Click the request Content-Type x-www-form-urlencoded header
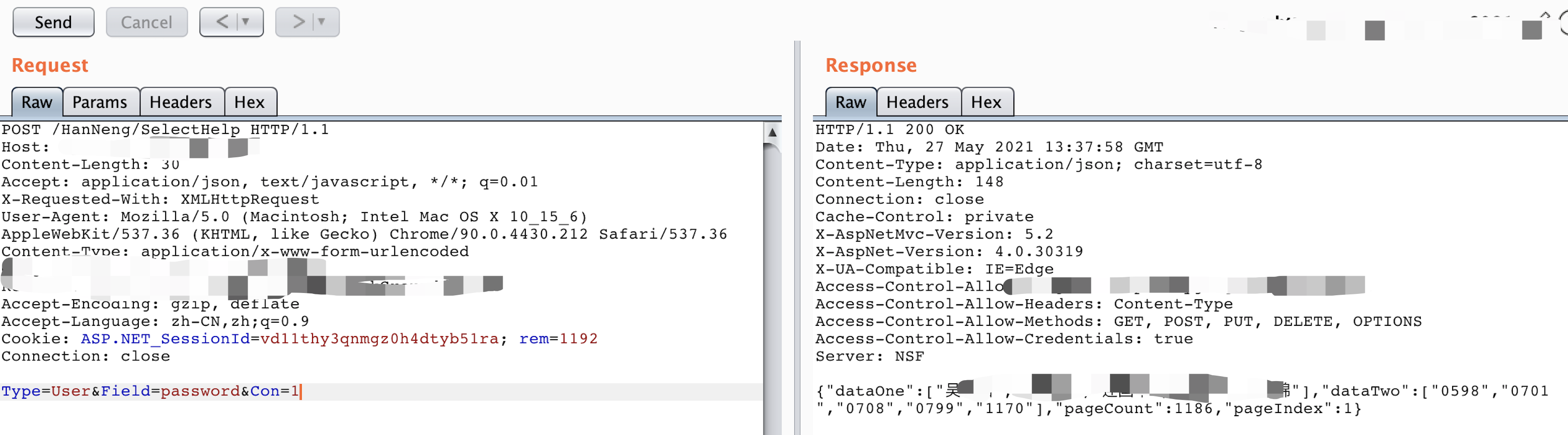 (235, 252)
